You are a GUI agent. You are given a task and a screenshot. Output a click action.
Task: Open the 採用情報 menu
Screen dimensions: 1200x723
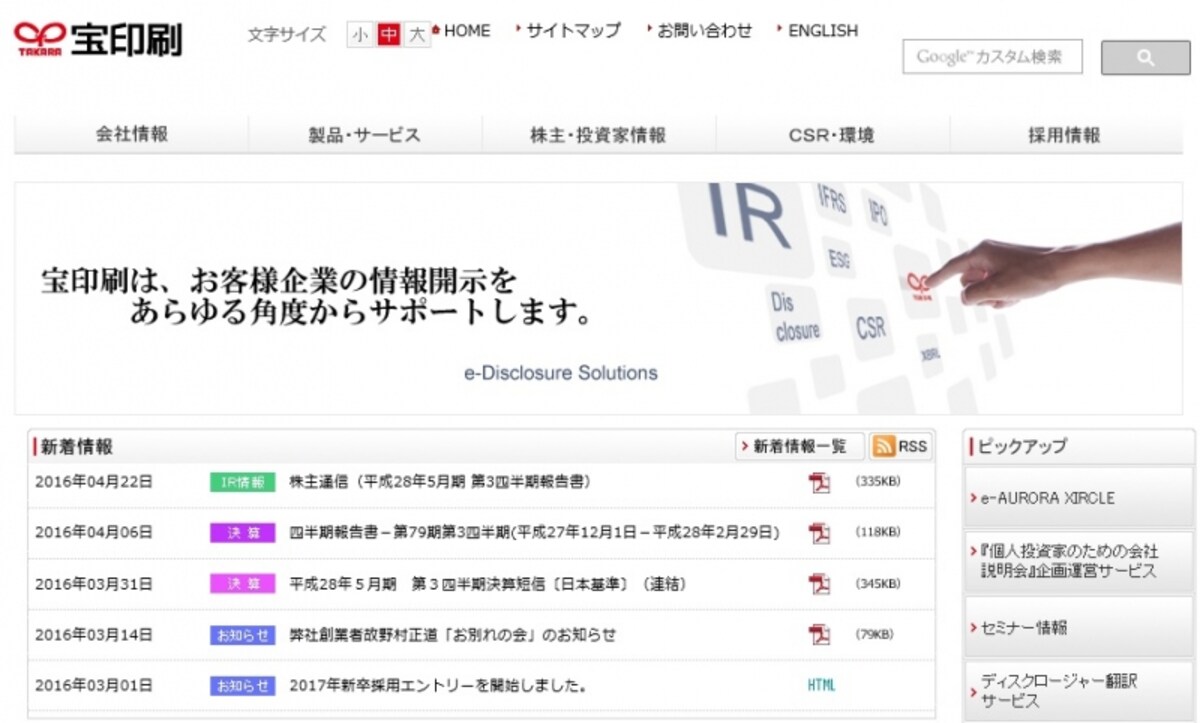coord(1065,135)
